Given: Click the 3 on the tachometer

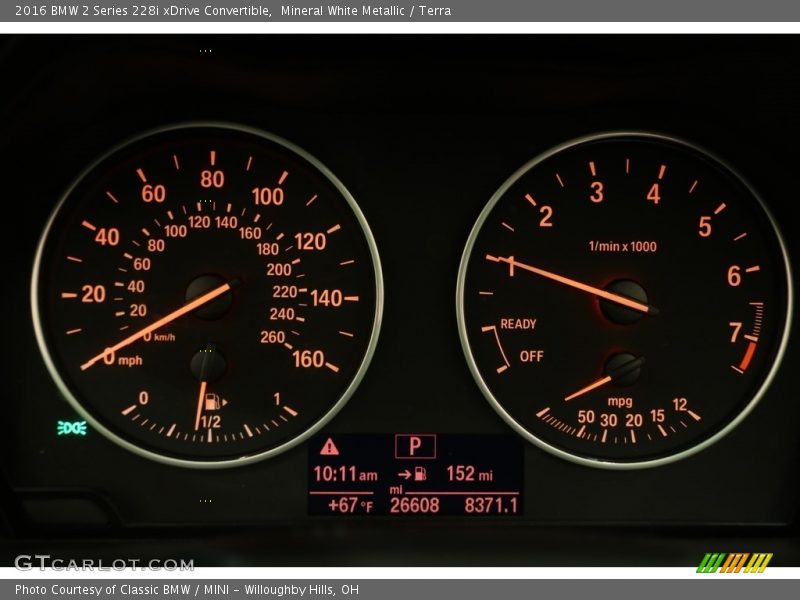Looking at the screenshot, I should (x=596, y=192).
